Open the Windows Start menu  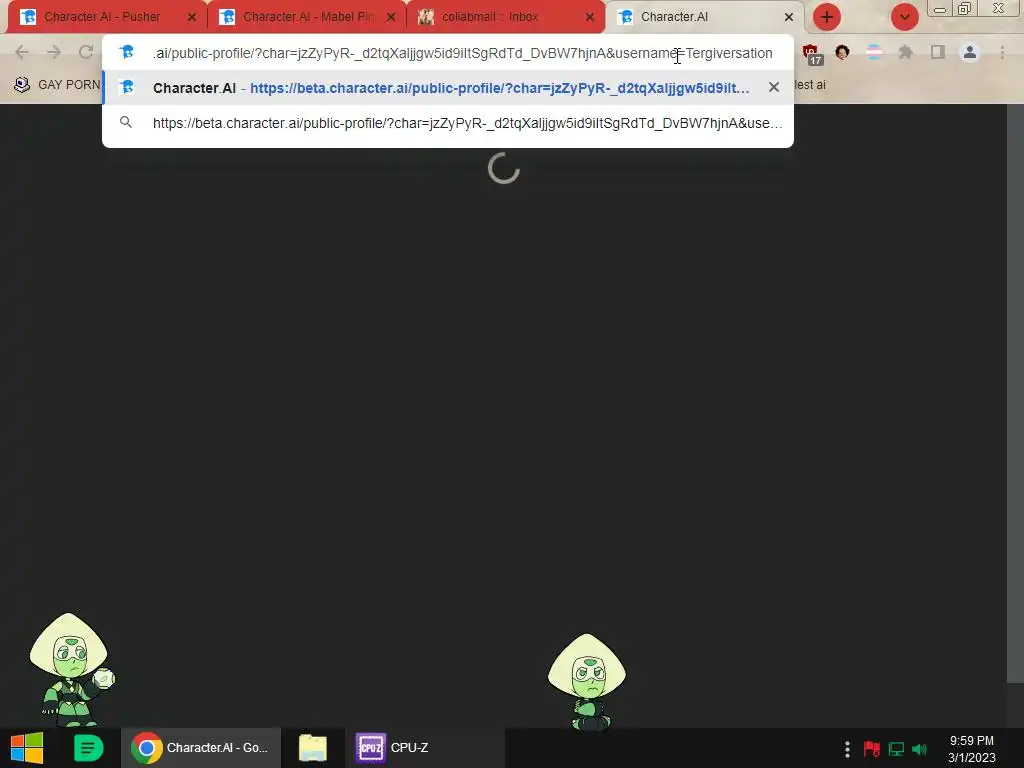point(27,748)
